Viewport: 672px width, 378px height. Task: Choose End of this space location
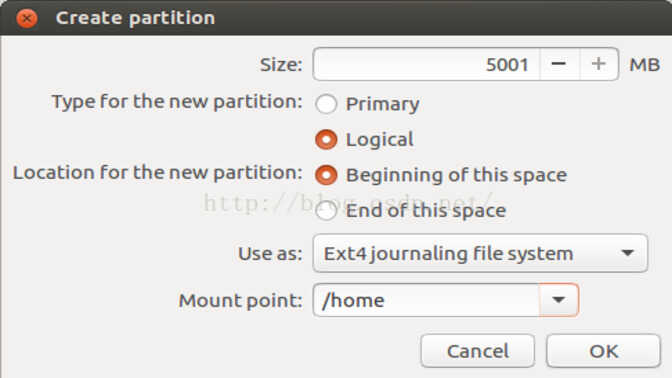pos(326,210)
